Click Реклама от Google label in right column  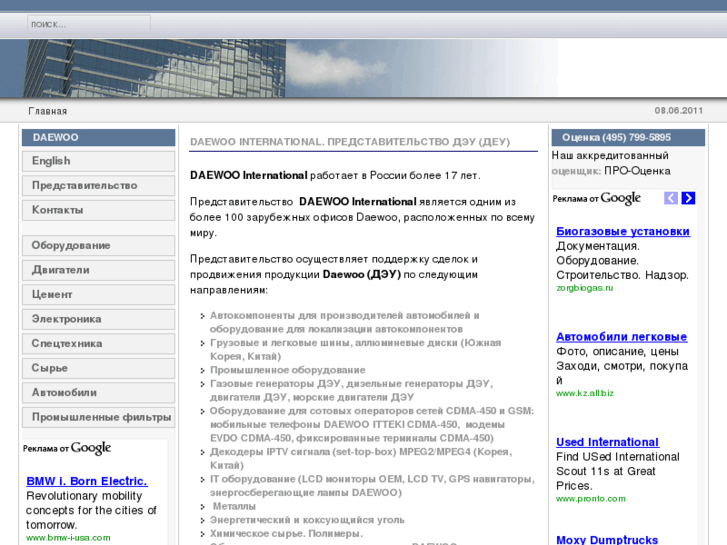(597, 199)
